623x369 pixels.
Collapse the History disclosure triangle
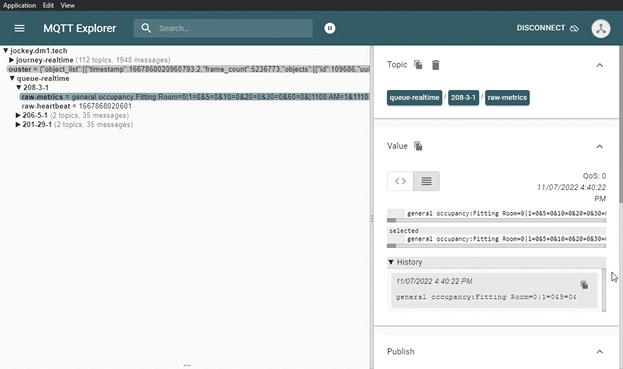[391, 262]
